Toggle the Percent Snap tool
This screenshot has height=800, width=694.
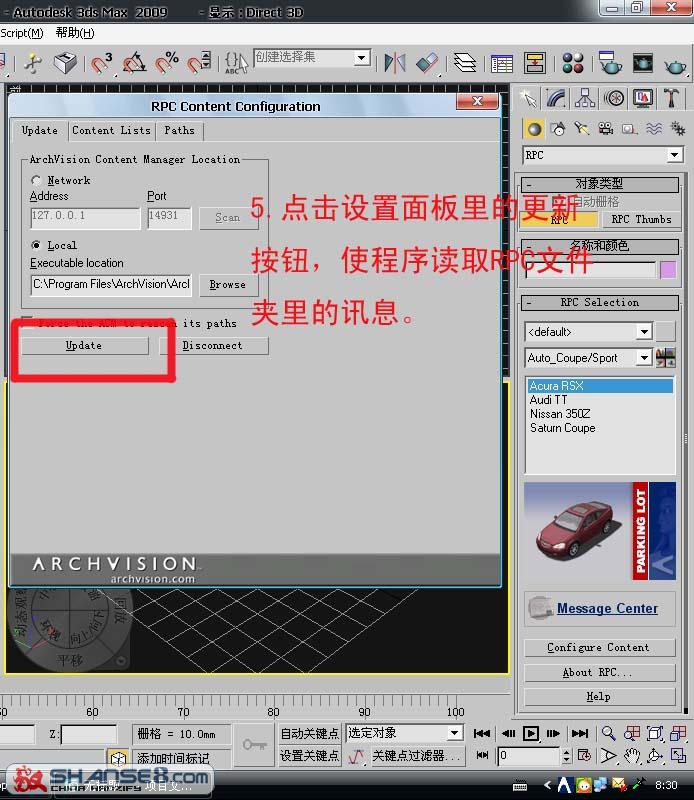coord(167,63)
